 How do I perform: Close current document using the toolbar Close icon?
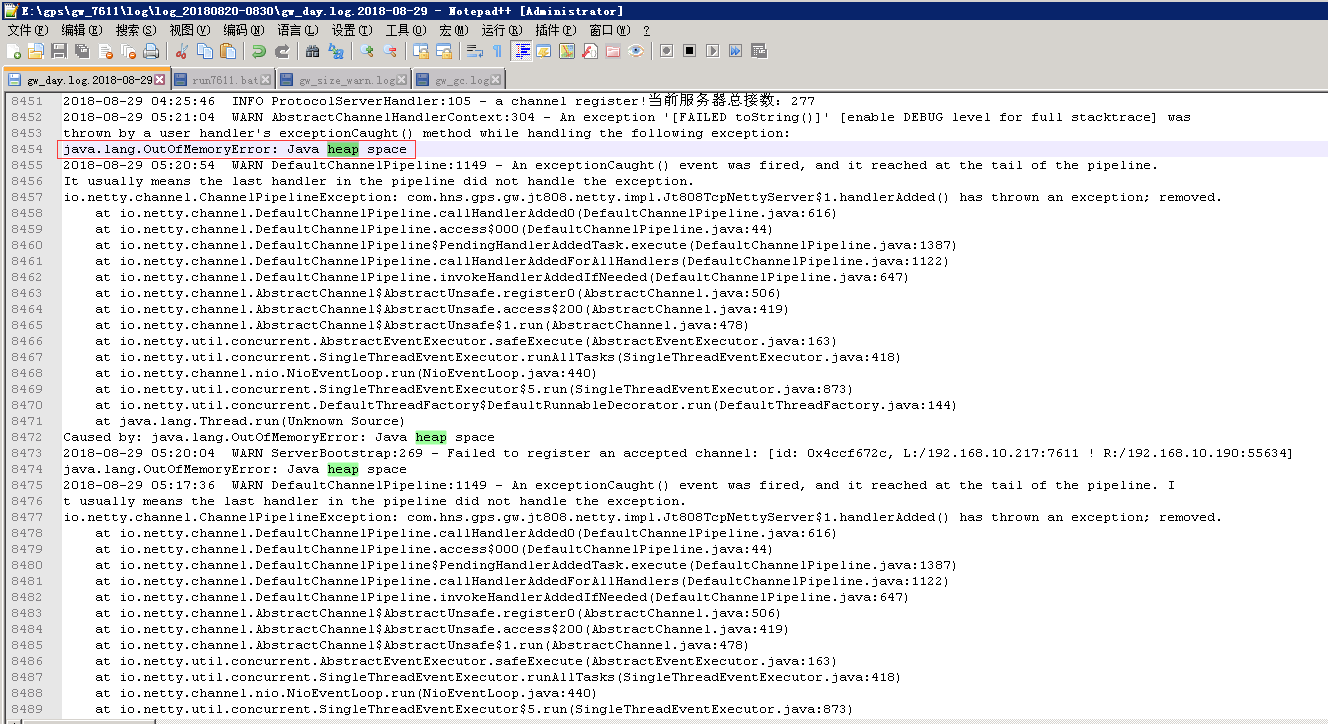[106, 51]
